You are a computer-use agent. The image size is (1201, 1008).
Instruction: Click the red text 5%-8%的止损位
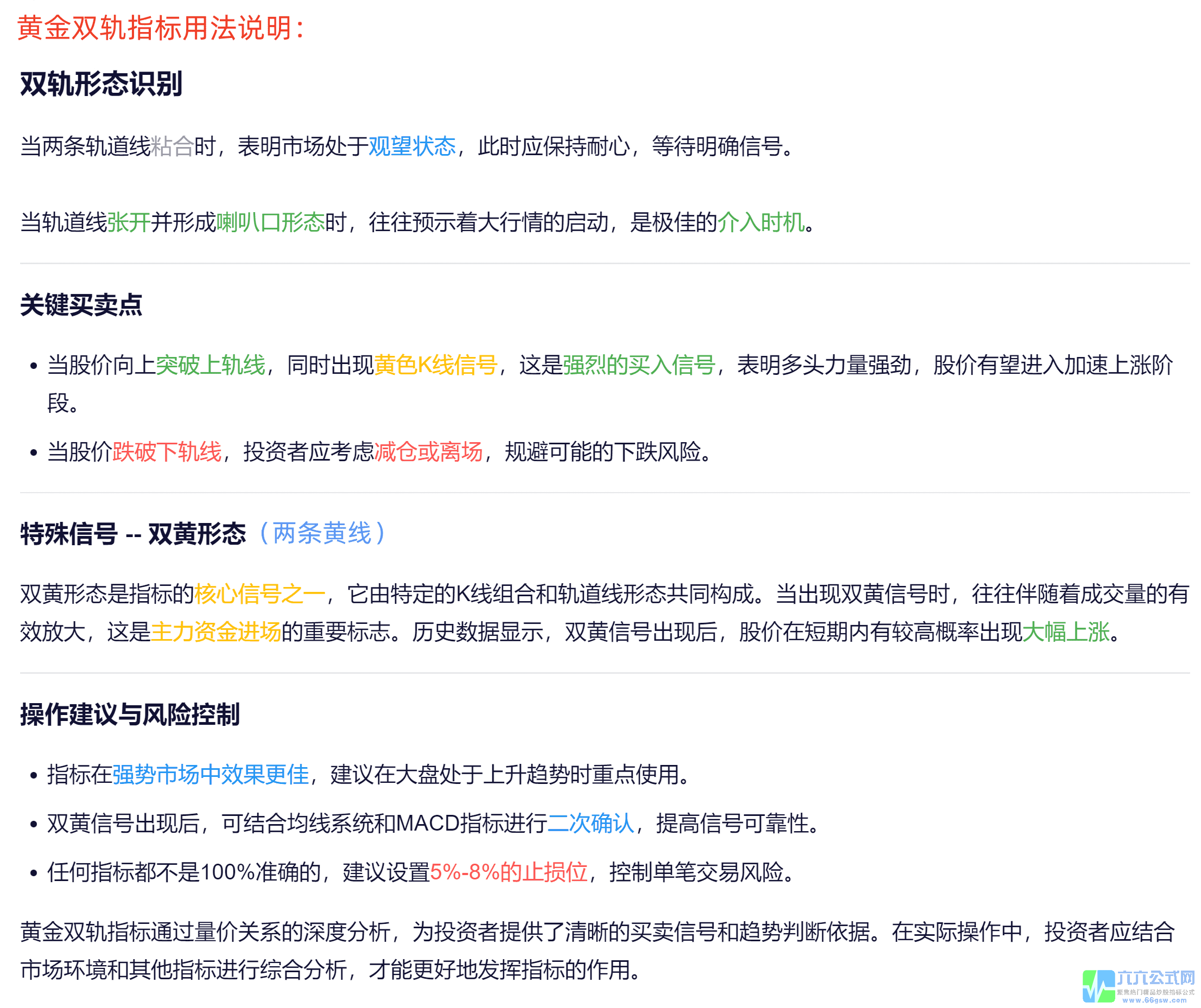tap(509, 872)
